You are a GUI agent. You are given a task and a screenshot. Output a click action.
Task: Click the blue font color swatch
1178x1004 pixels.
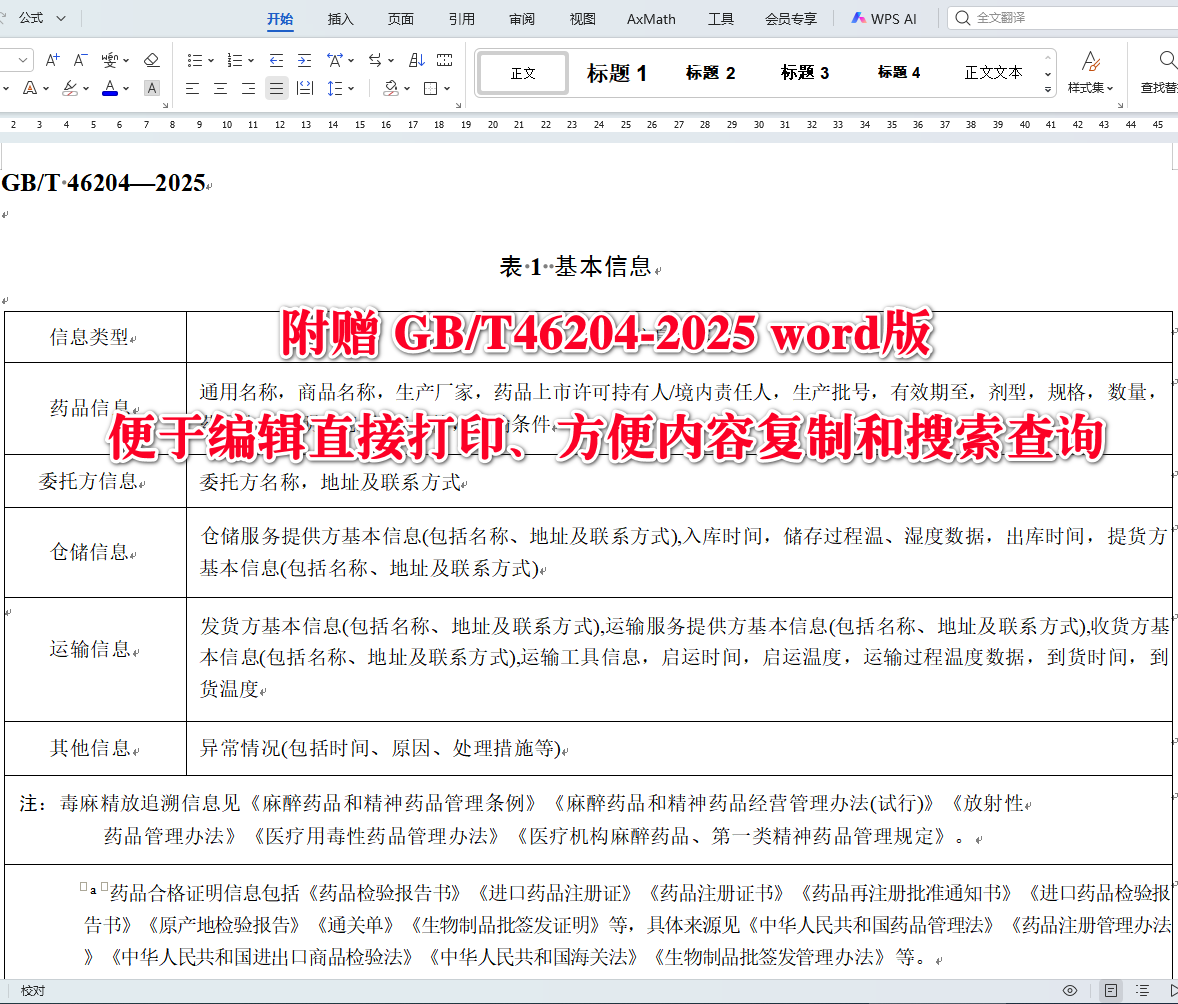(110, 93)
